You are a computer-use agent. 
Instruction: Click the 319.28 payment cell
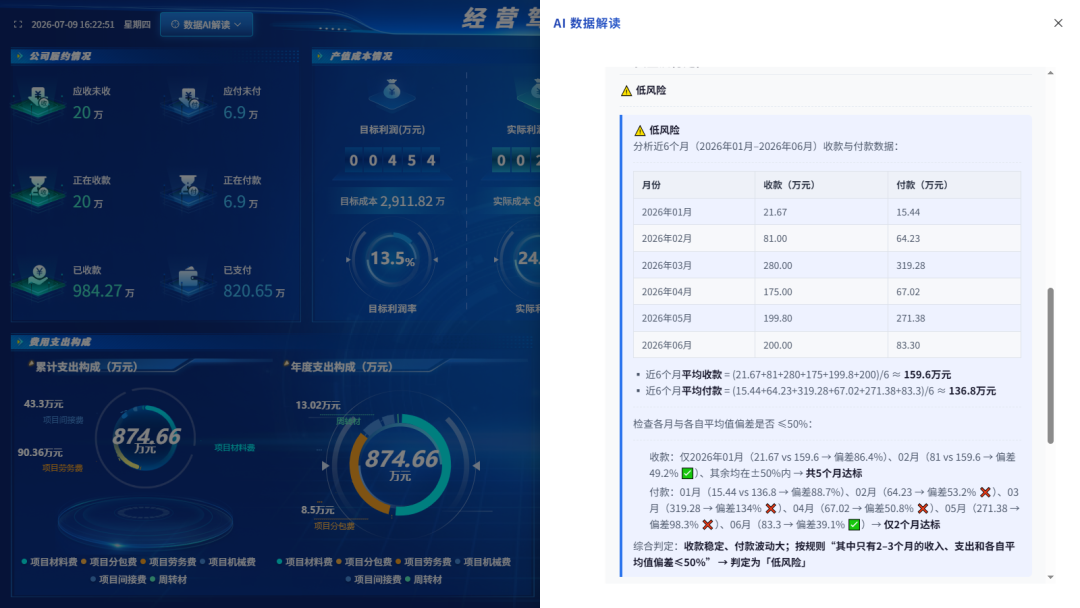954,265
